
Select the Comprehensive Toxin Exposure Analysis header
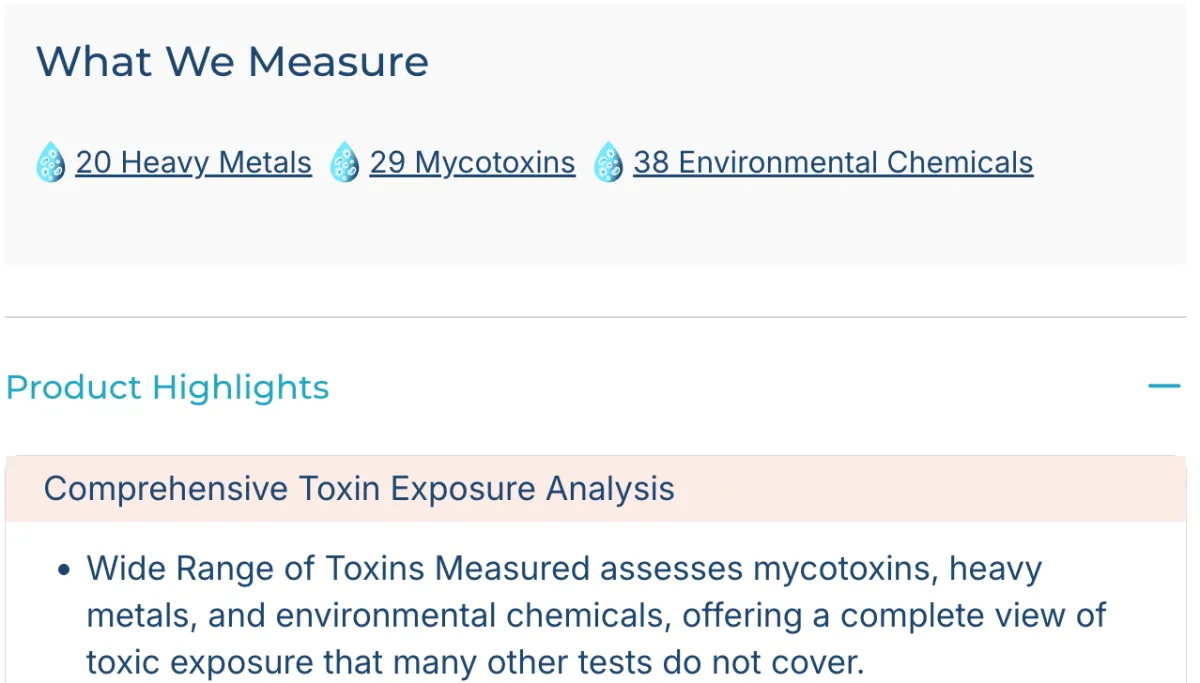click(x=359, y=489)
